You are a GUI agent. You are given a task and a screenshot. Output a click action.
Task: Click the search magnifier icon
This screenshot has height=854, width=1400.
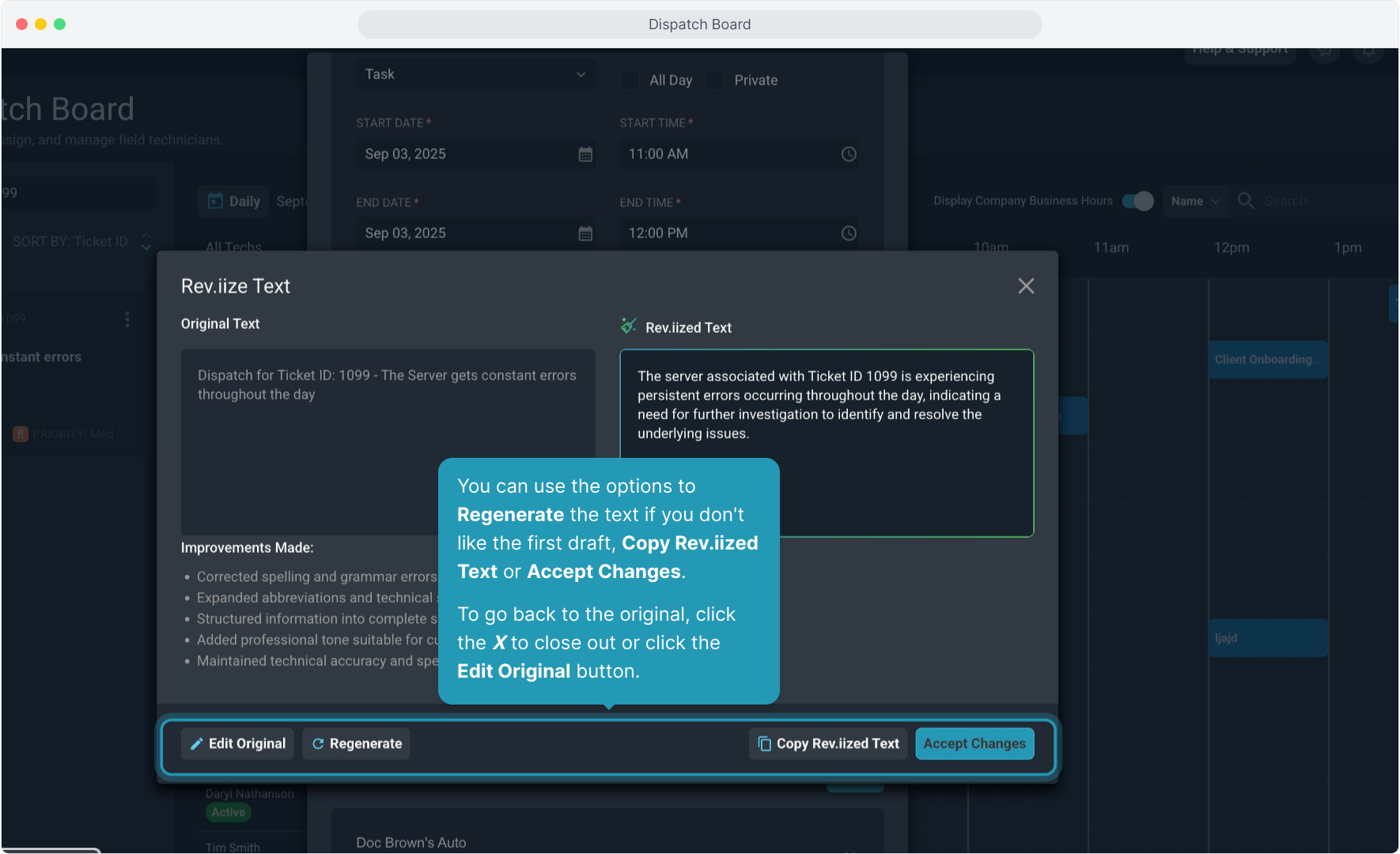coord(1246,201)
